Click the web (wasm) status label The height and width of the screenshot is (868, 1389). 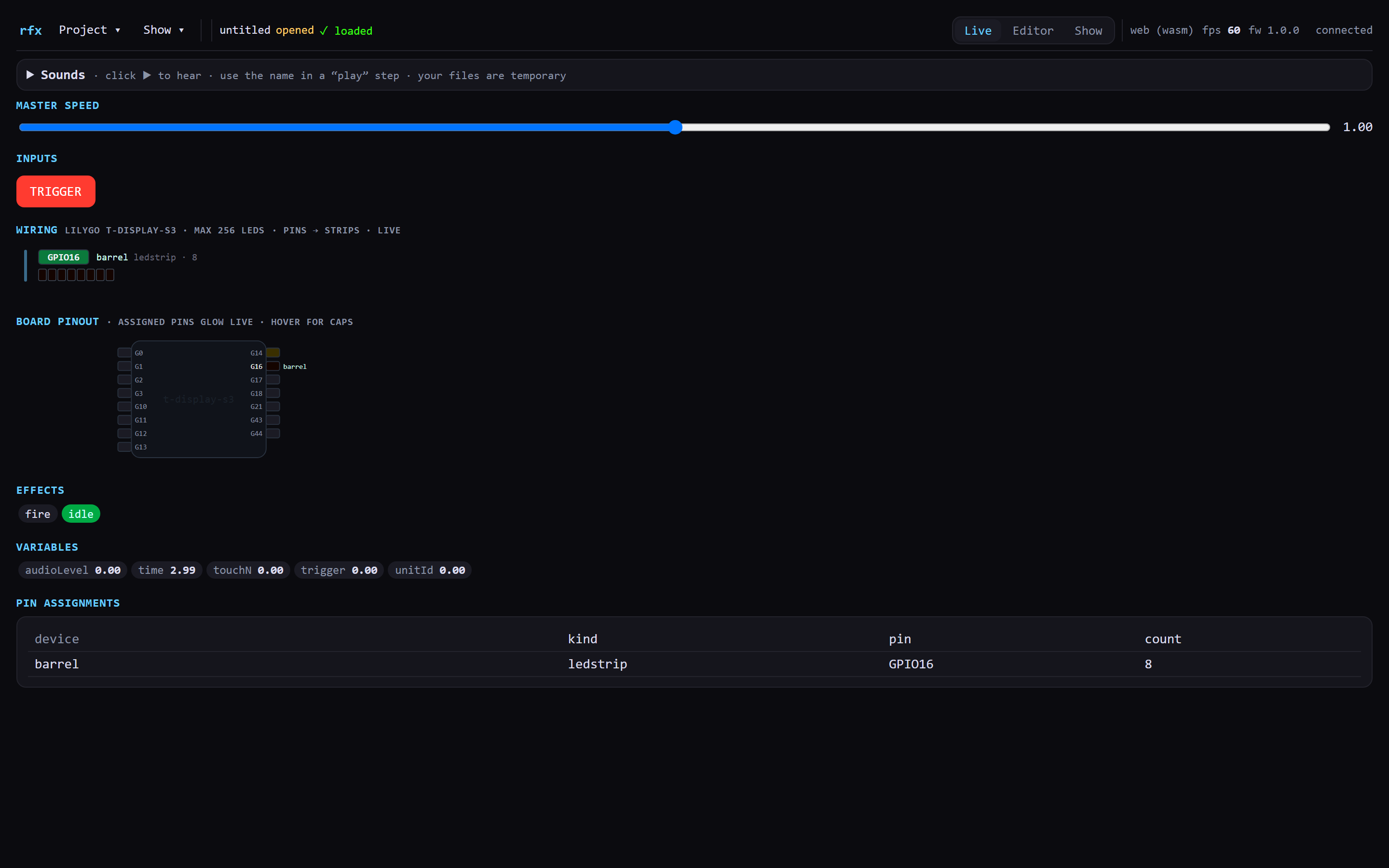(1161, 30)
